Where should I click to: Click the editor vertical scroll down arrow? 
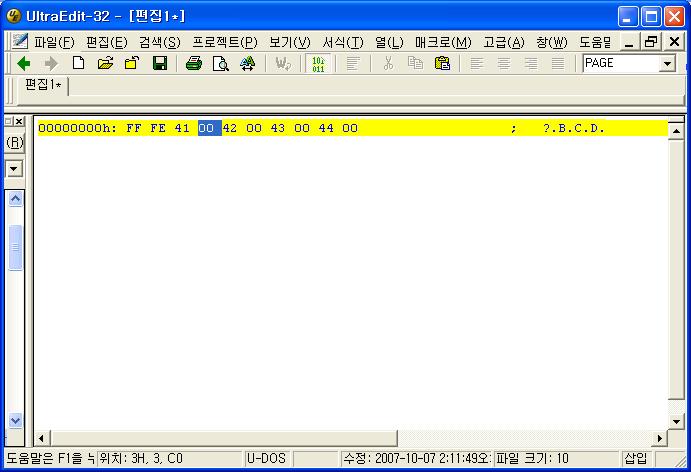(676, 421)
